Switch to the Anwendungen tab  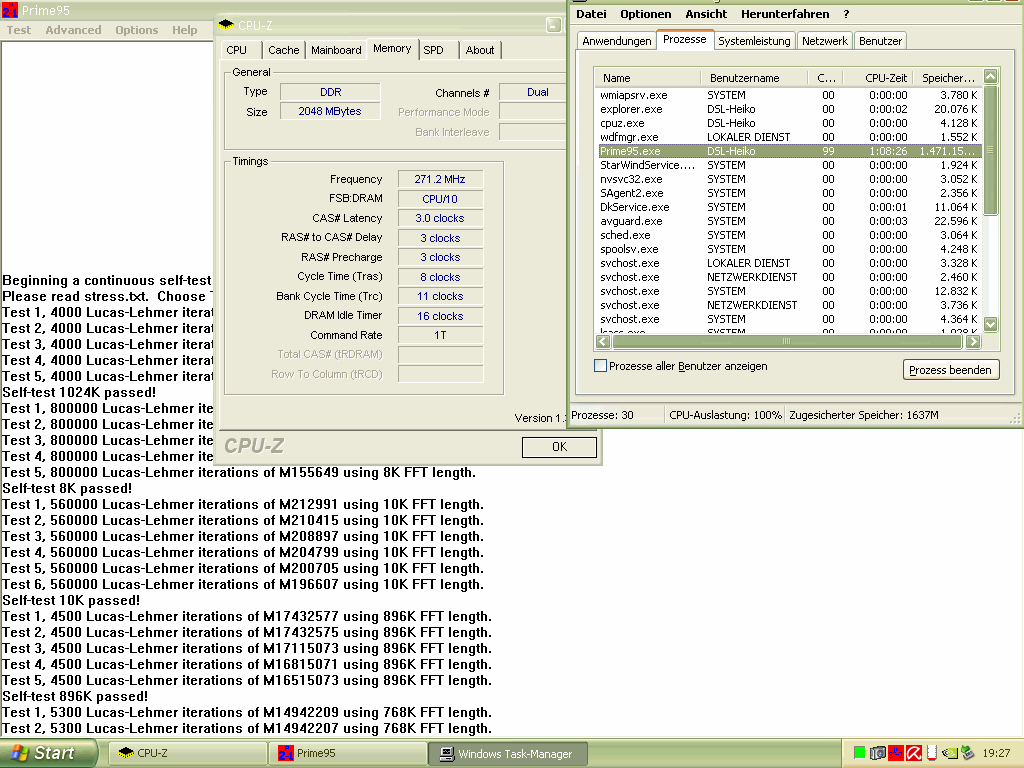tap(616, 41)
